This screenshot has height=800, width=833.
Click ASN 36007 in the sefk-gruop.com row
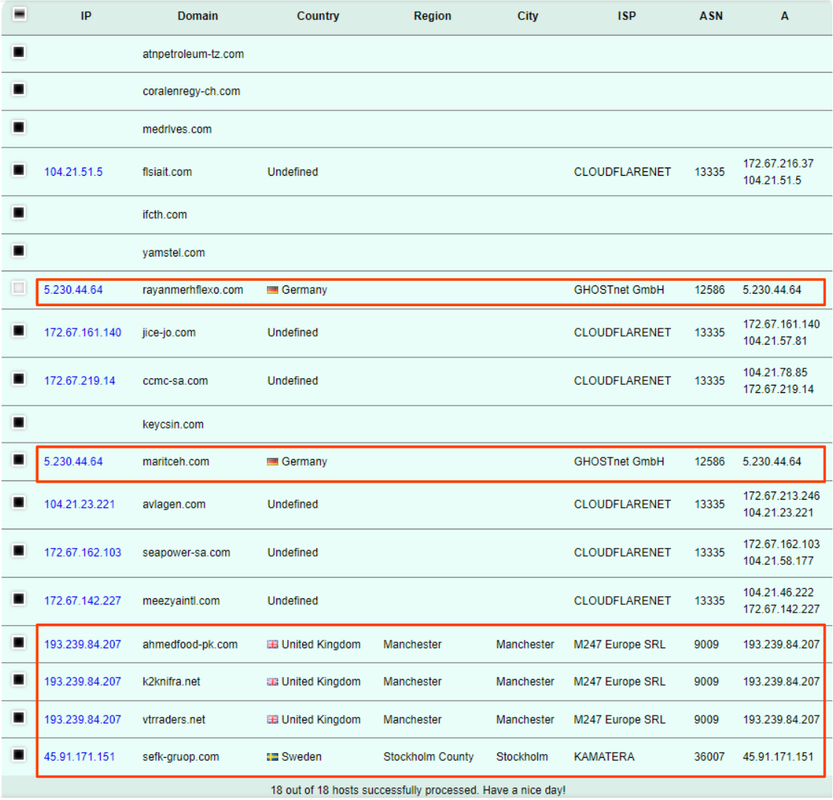709,757
